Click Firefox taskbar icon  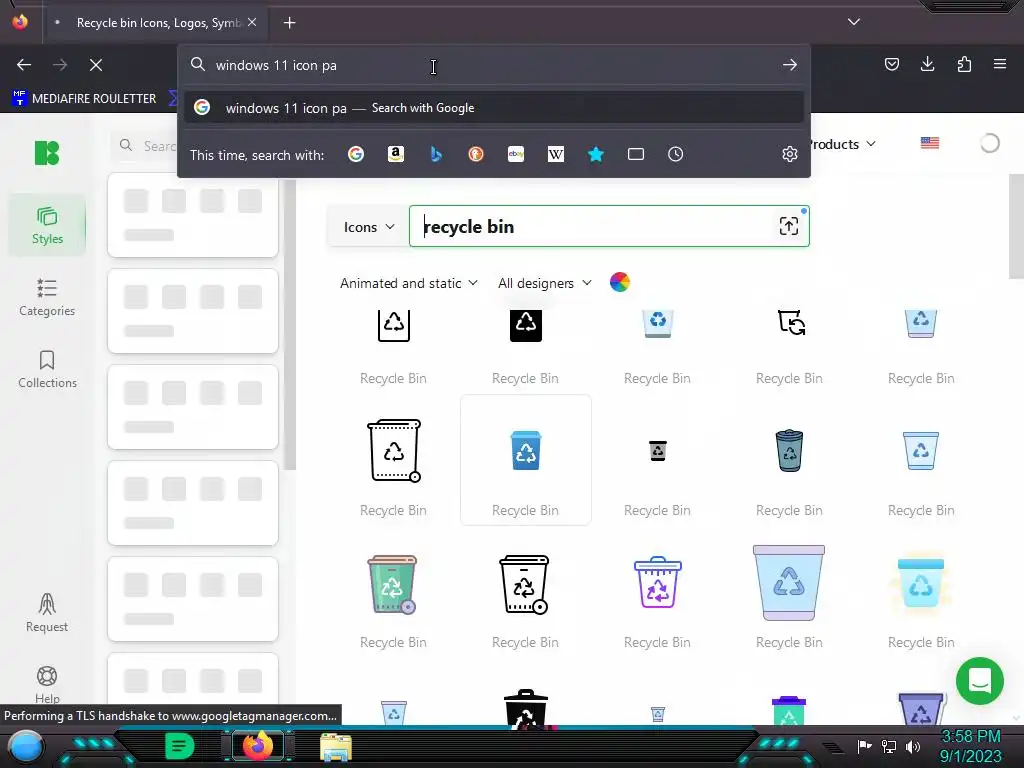click(x=258, y=746)
